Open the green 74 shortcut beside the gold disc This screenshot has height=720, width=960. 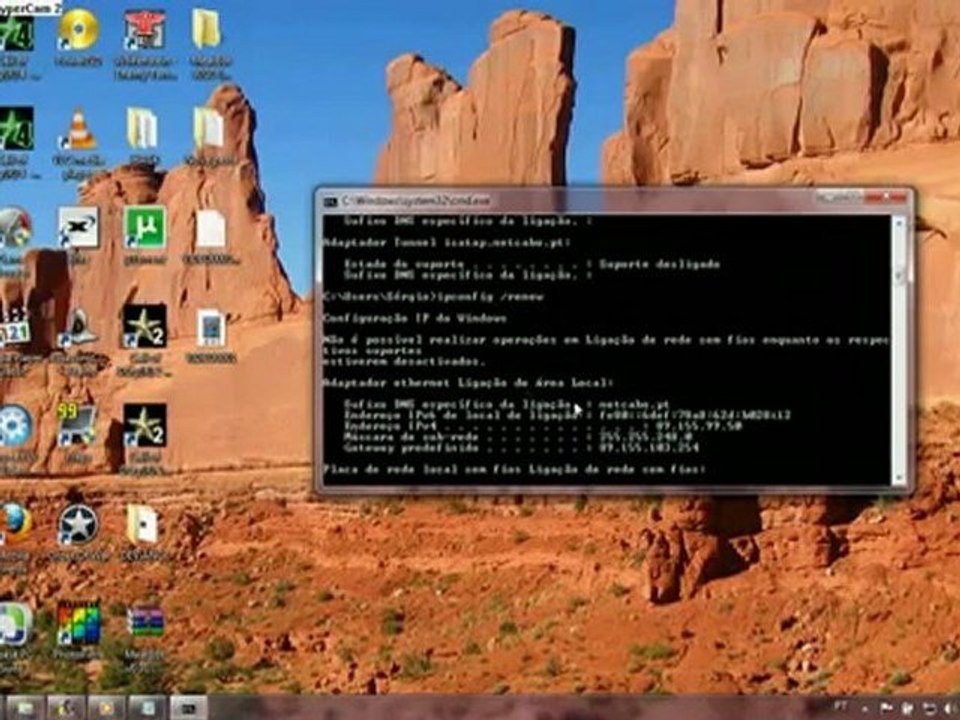(16, 32)
